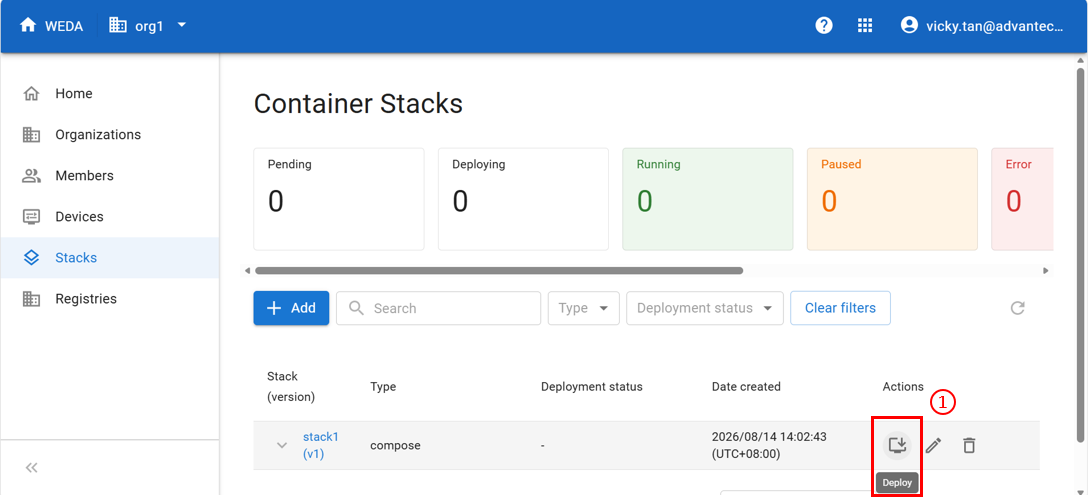Expand the stack1 row chevron

[282, 445]
